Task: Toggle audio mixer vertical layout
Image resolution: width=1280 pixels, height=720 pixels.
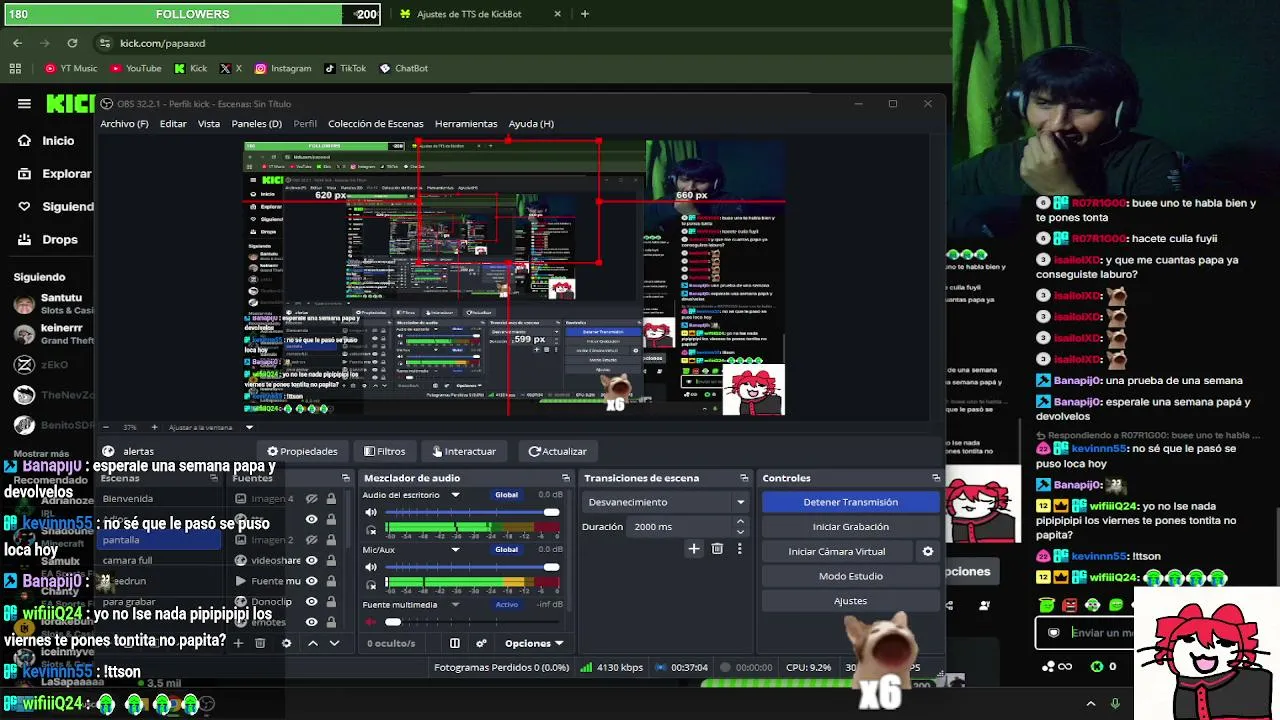Action: [x=454, y=643]
